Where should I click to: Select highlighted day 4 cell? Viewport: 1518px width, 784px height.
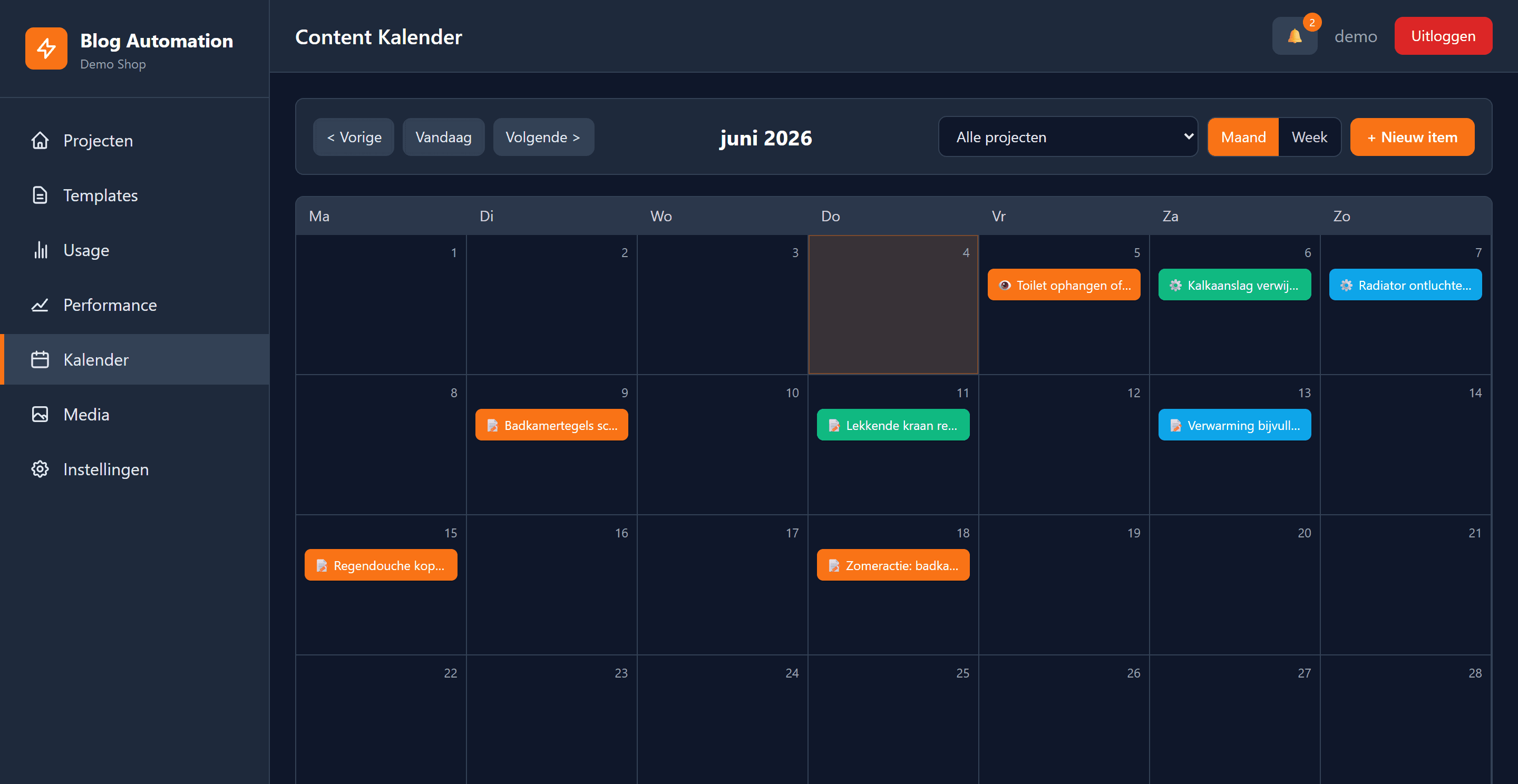coord(893,305)
